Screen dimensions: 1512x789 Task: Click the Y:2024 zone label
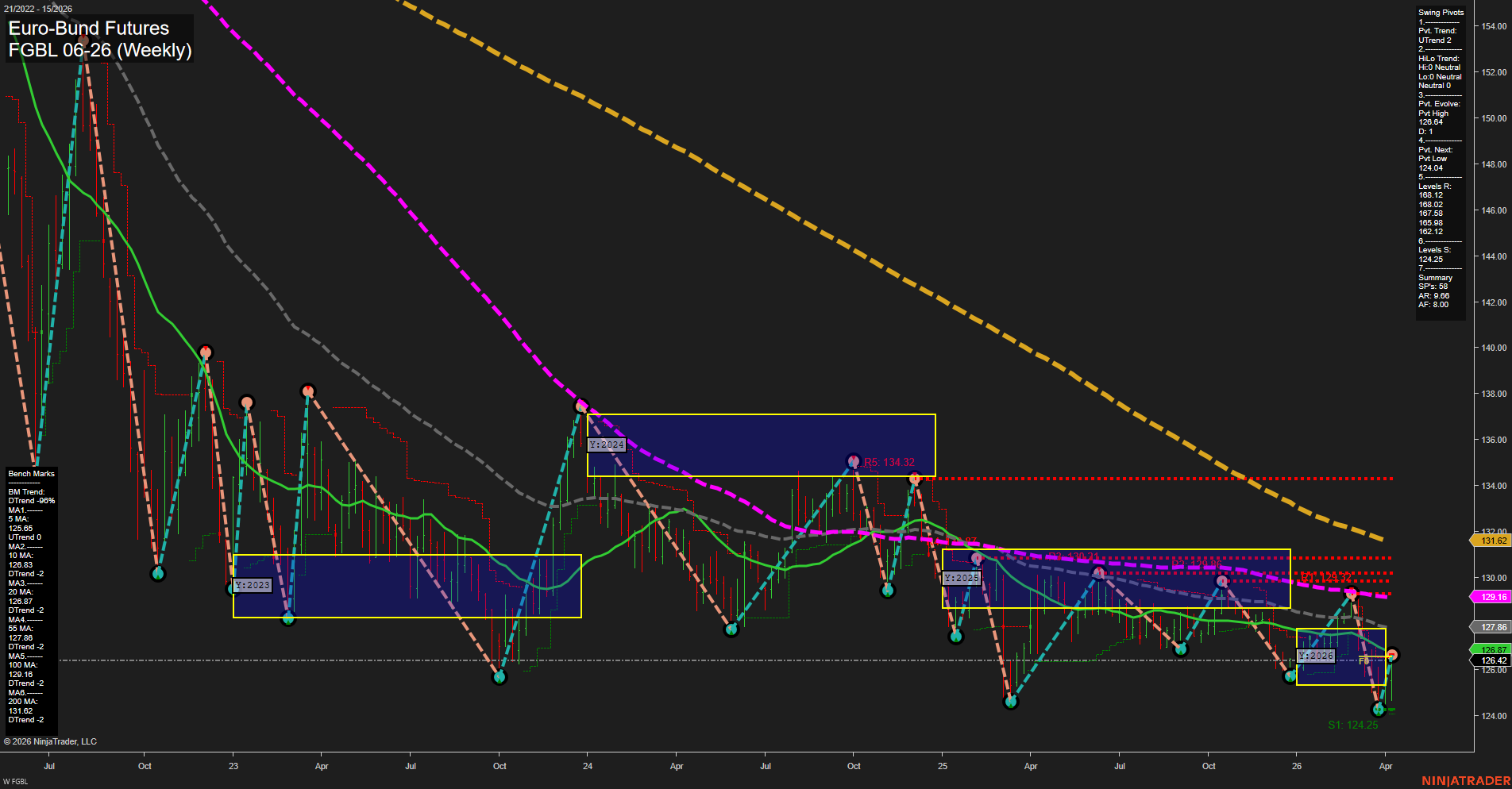[605, 445]
